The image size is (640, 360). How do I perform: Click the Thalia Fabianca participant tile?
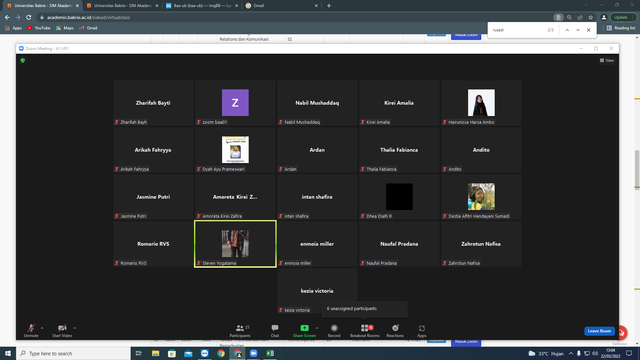[x=399, y=150]
